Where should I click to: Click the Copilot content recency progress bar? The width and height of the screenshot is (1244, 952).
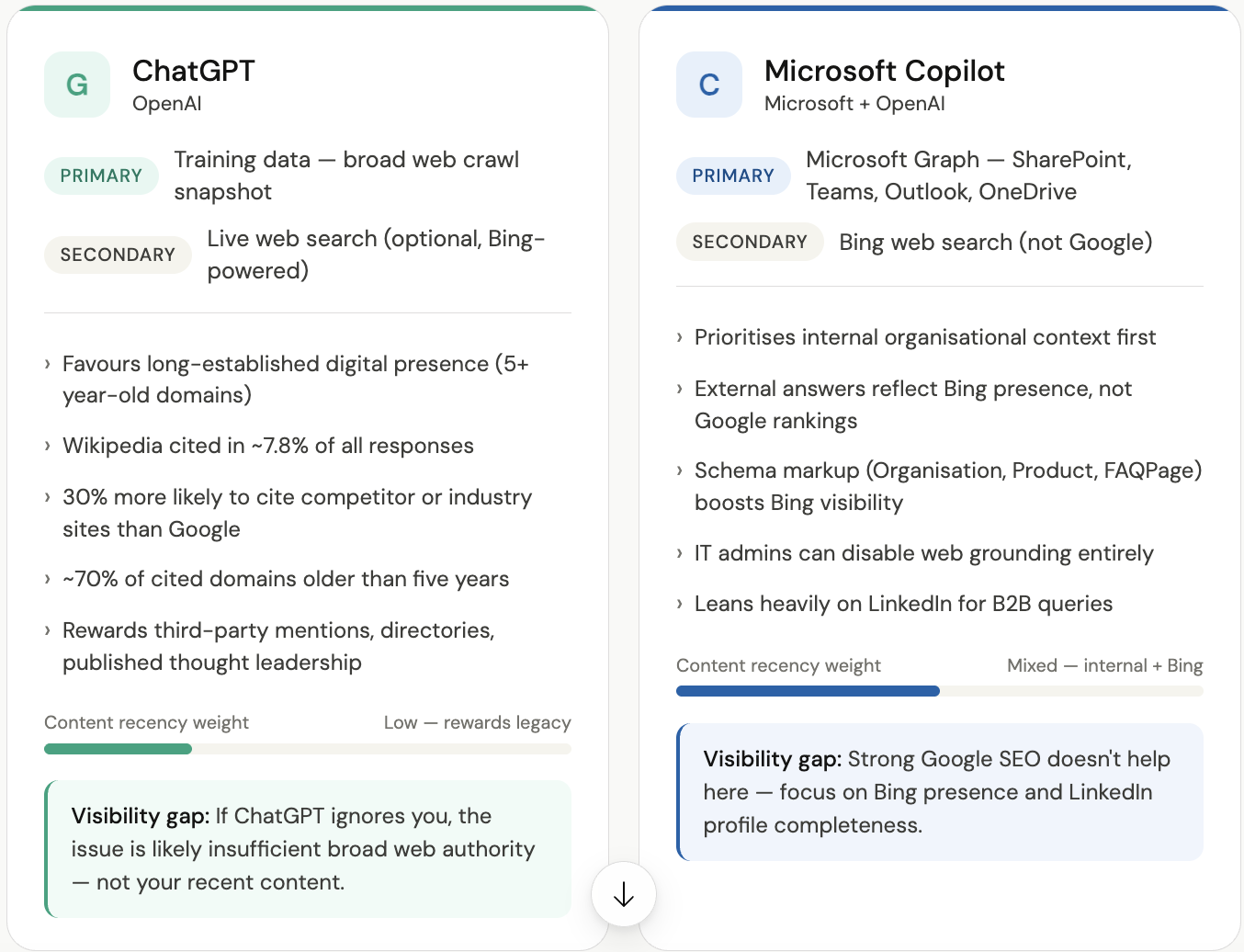tap(940, 691)
